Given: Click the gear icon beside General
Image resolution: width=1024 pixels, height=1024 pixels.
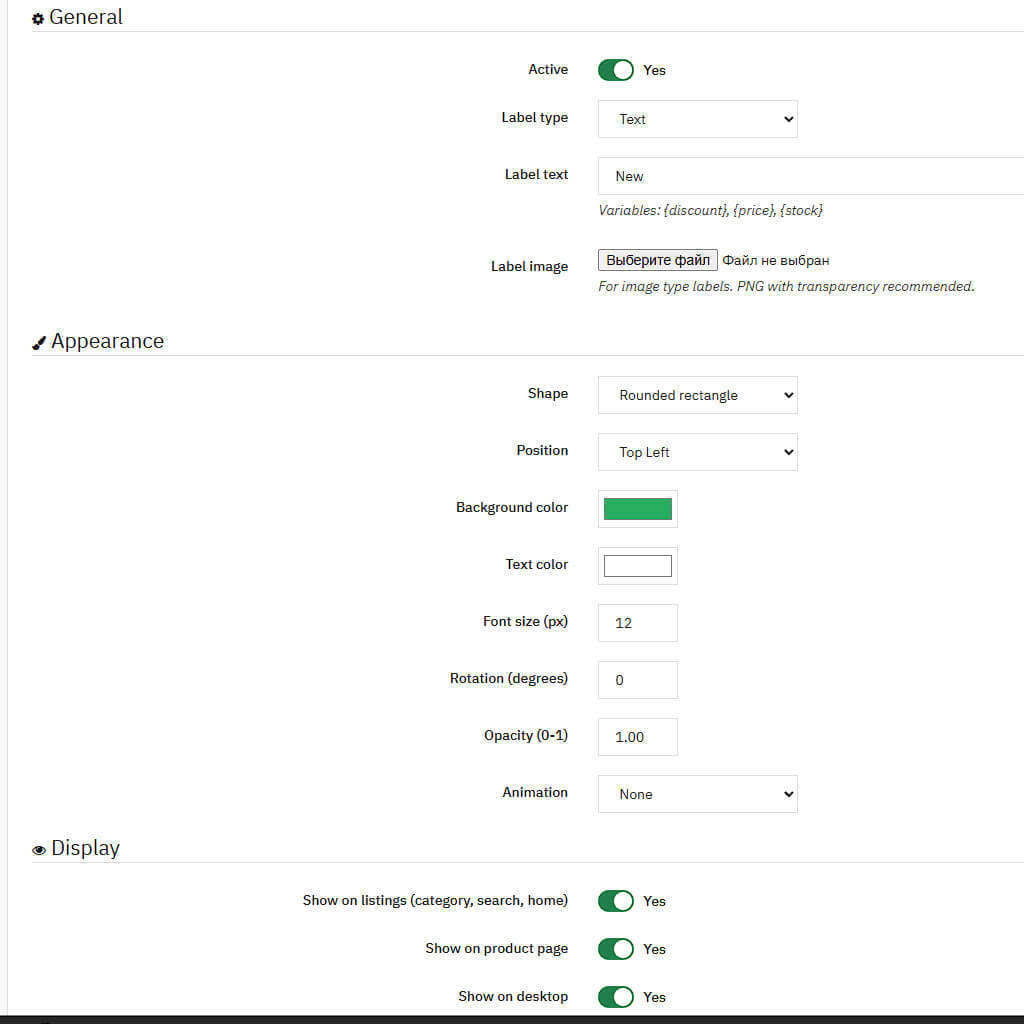Looking at the screenshot, I should (38, 19).
